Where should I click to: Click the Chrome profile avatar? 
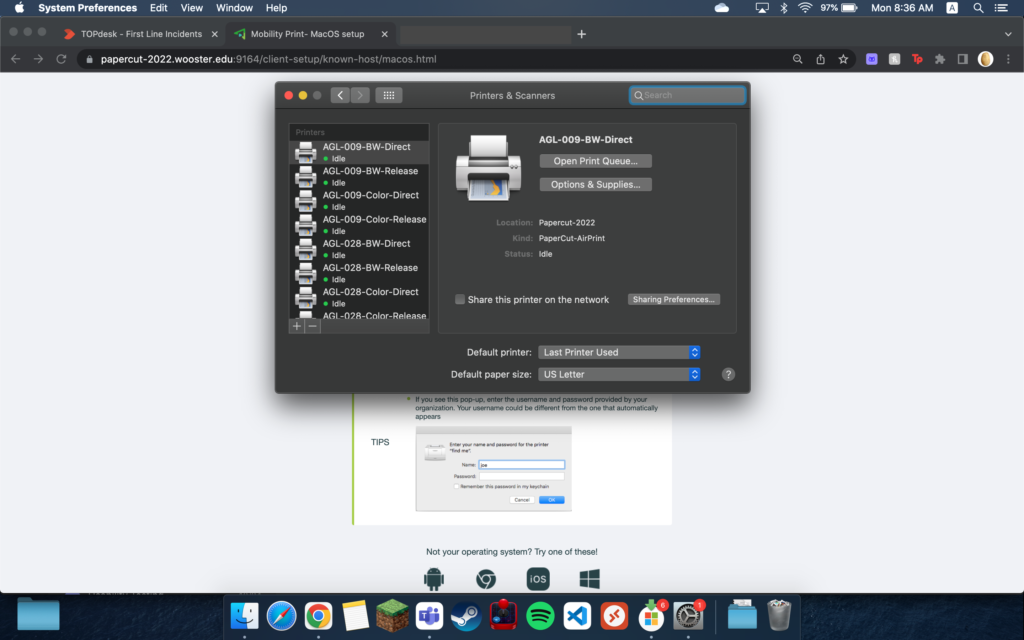tap(984, 59)
